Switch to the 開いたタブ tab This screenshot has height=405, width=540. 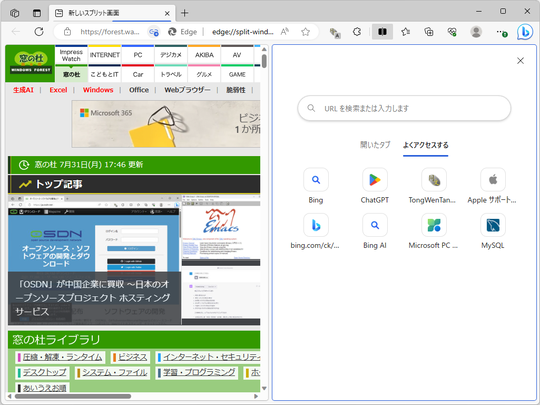click(375, 145)
